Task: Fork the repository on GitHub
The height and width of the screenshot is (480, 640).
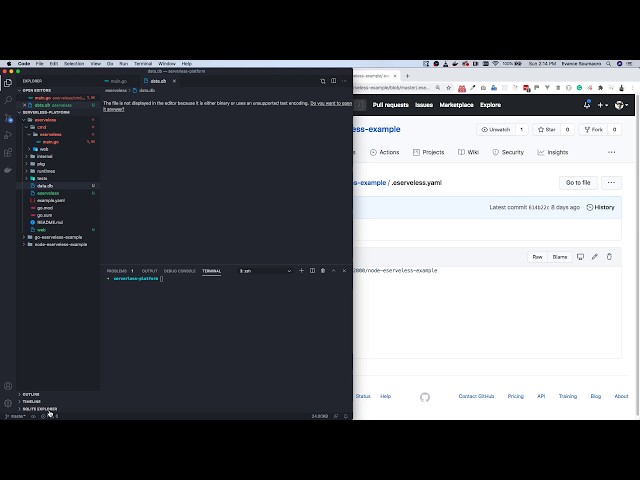Action: 593,129
